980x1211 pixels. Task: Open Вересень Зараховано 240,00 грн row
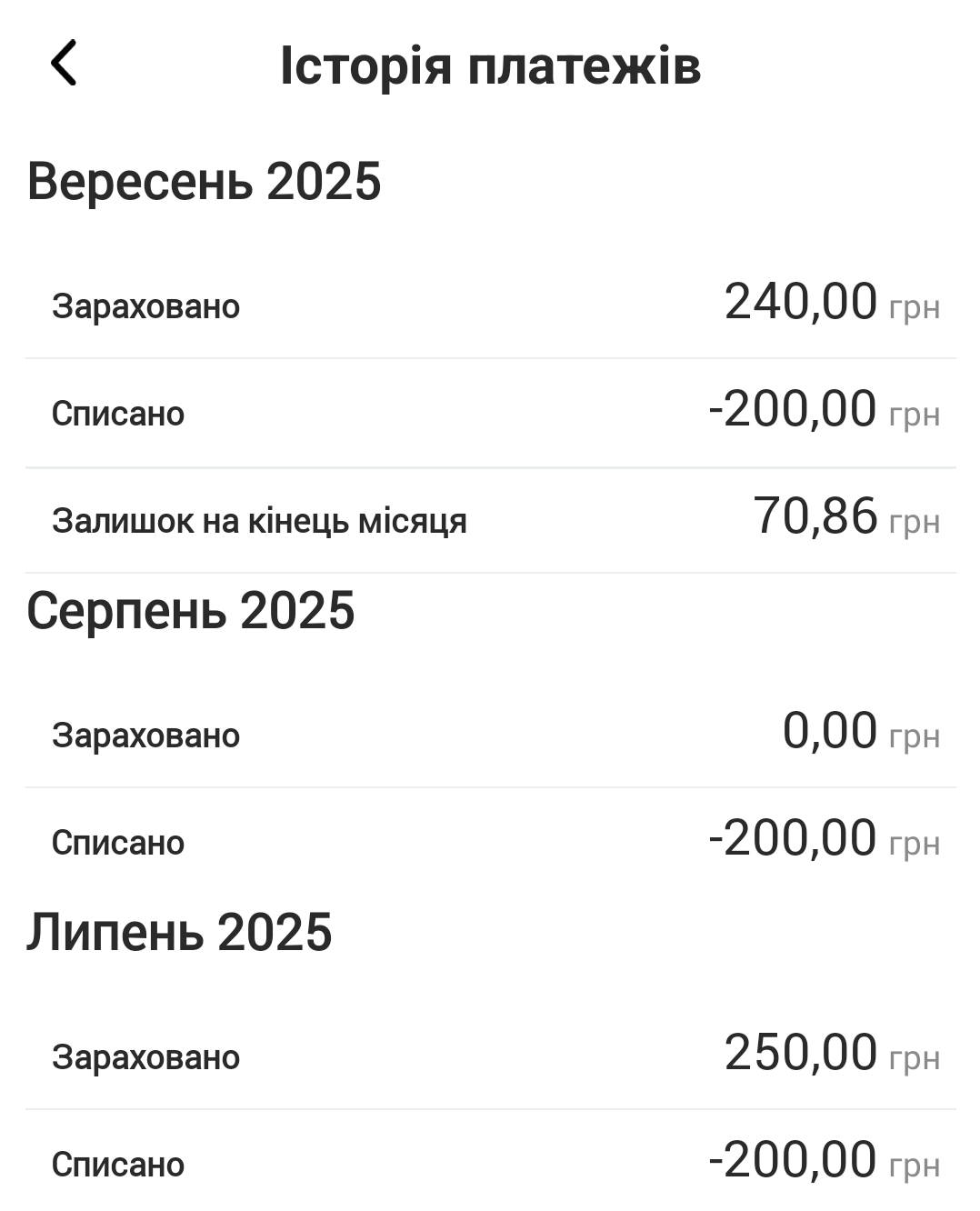click(490, 305)
